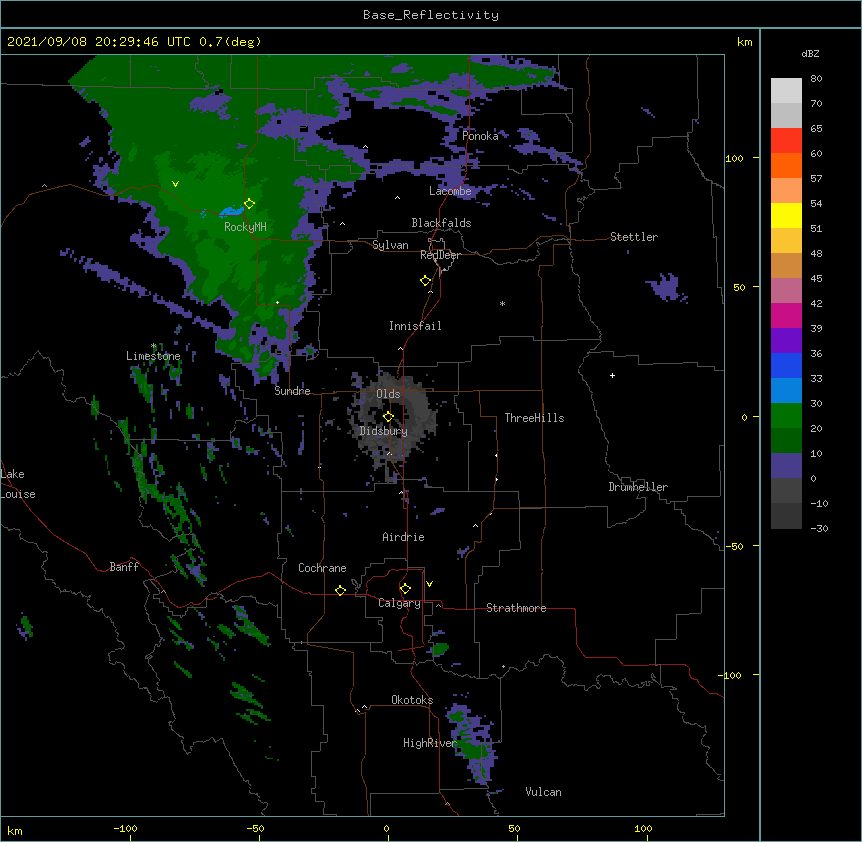
Task: Click the Base_Reflectivity title text
Action: point(431,15)
